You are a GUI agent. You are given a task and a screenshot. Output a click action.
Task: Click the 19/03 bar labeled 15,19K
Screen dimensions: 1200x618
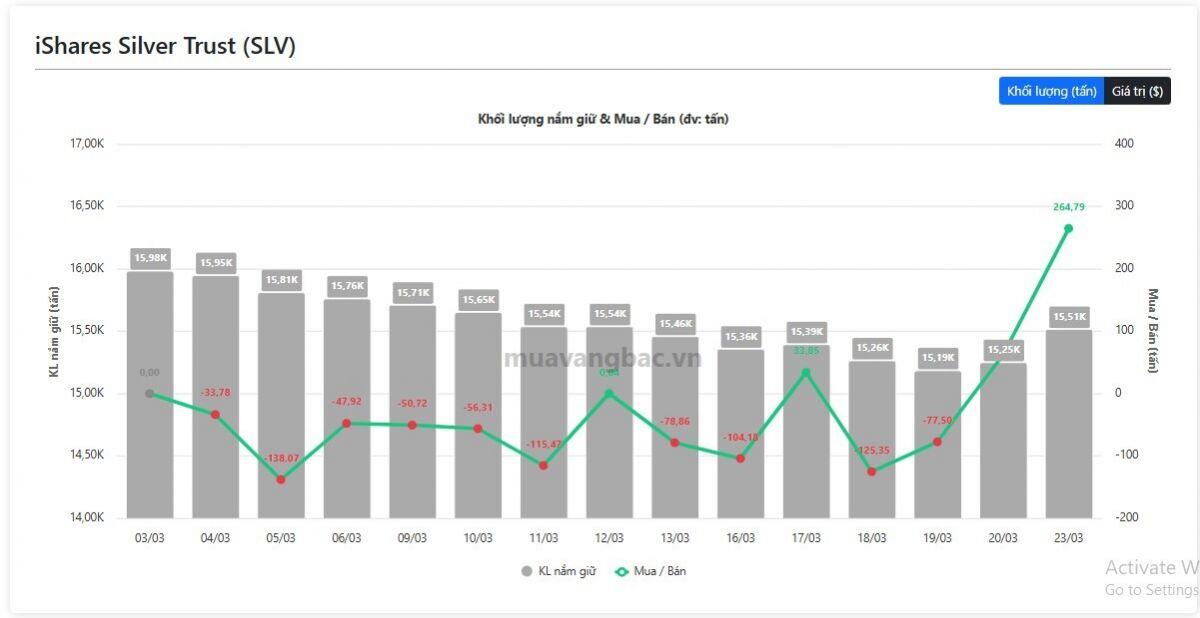pos(937,444)
